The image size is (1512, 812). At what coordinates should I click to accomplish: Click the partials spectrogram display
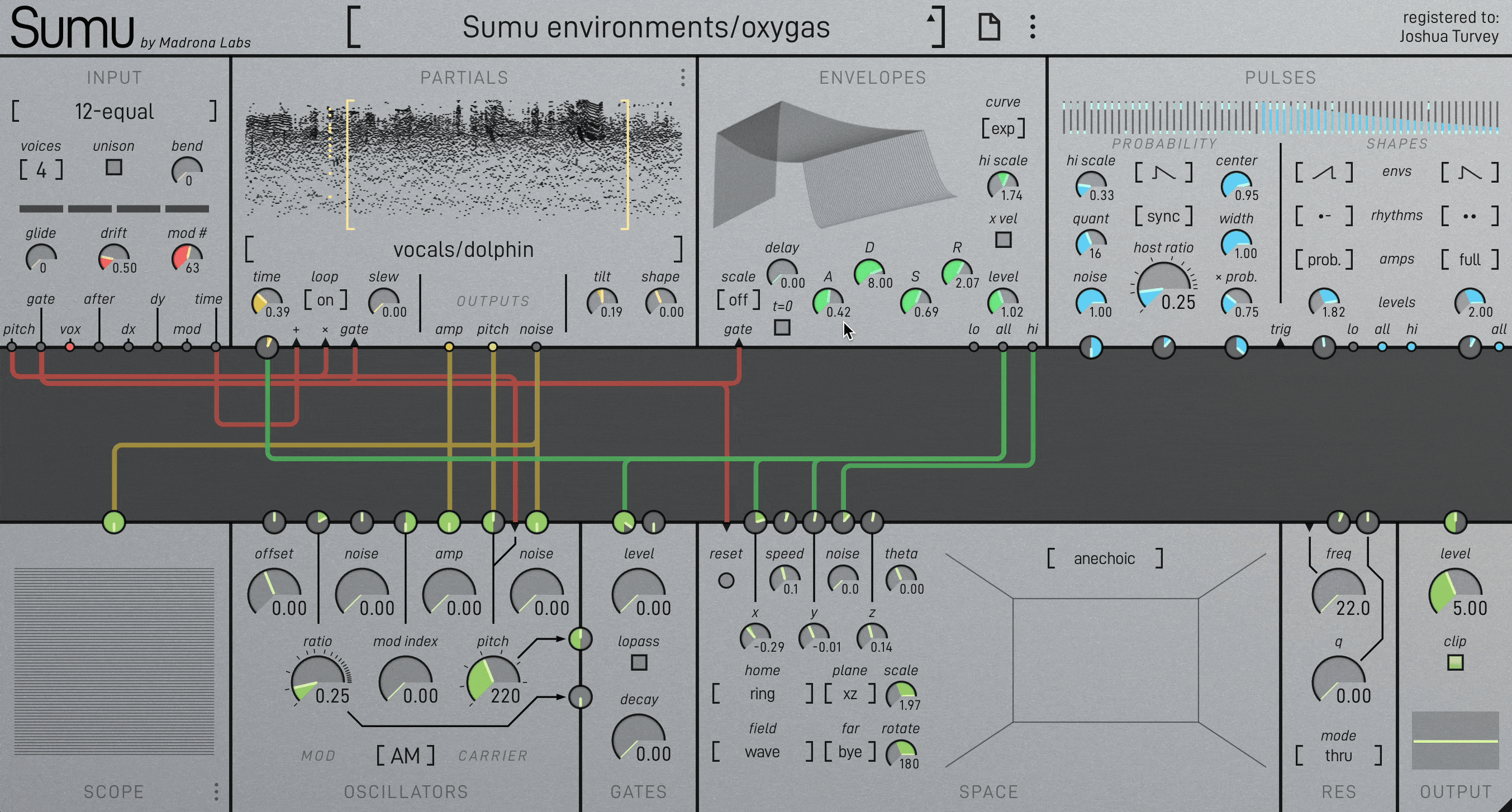tap(464, 164)
